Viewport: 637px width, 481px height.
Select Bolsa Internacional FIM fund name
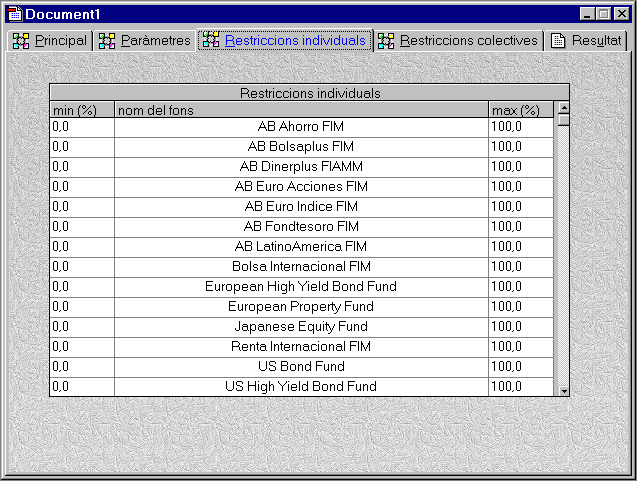coord(301,267)
